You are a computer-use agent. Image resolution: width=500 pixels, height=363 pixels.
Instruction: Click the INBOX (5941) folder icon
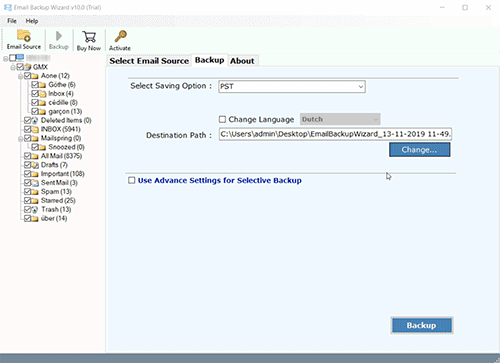click(35, 129)
